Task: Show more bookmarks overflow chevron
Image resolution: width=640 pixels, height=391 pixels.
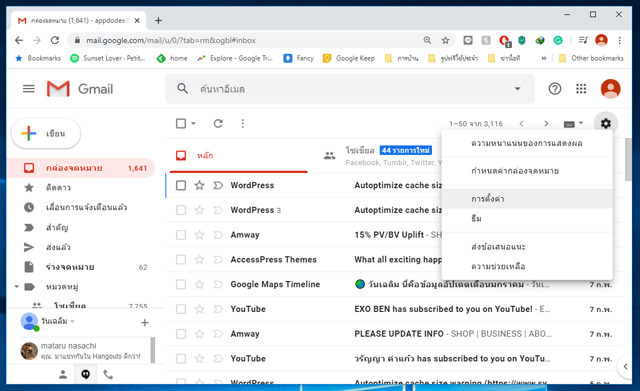Action: pos(544,58)
